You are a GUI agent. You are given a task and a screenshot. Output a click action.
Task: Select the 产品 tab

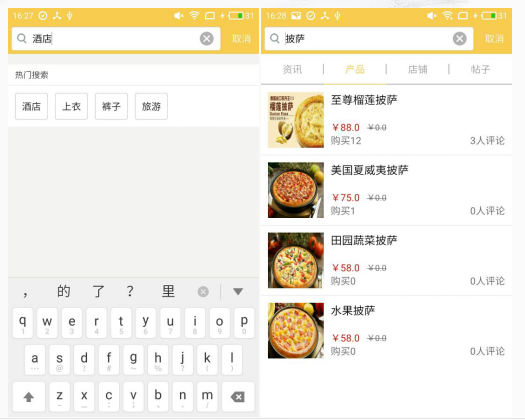coord(355,69)
